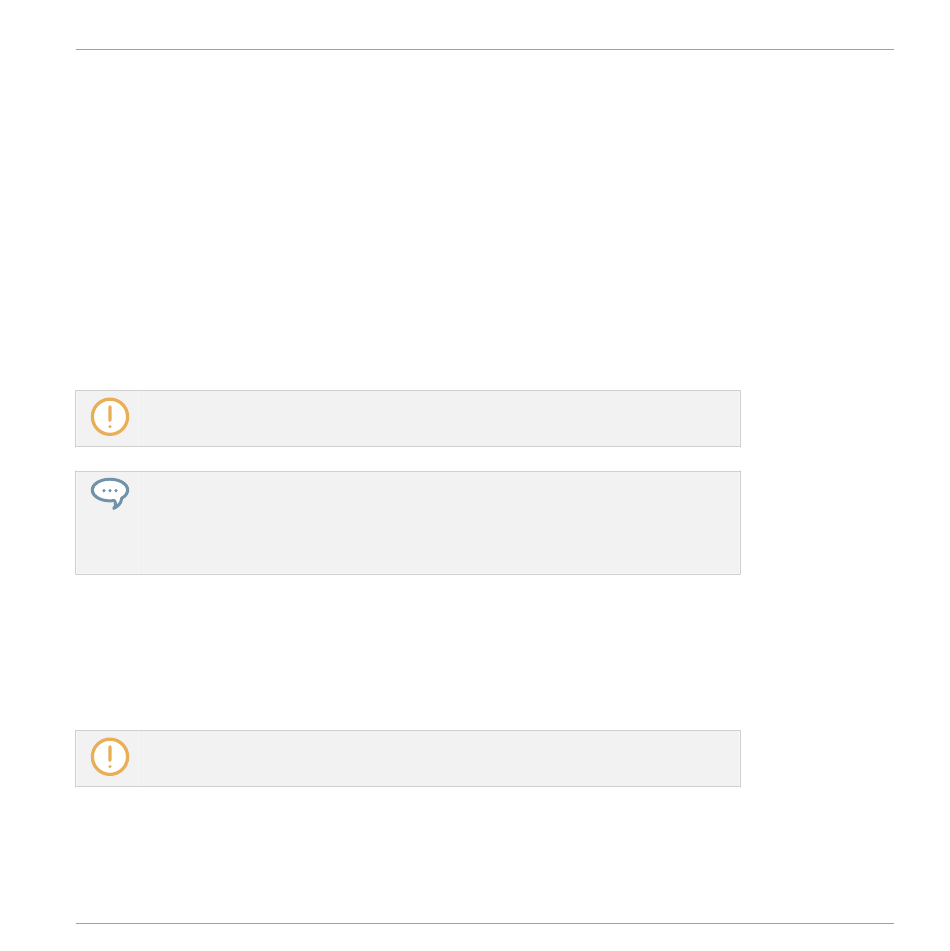Select the three dots inside the speech bubble
The width and height of the screenshot is (950, 951).
point(110,490)
